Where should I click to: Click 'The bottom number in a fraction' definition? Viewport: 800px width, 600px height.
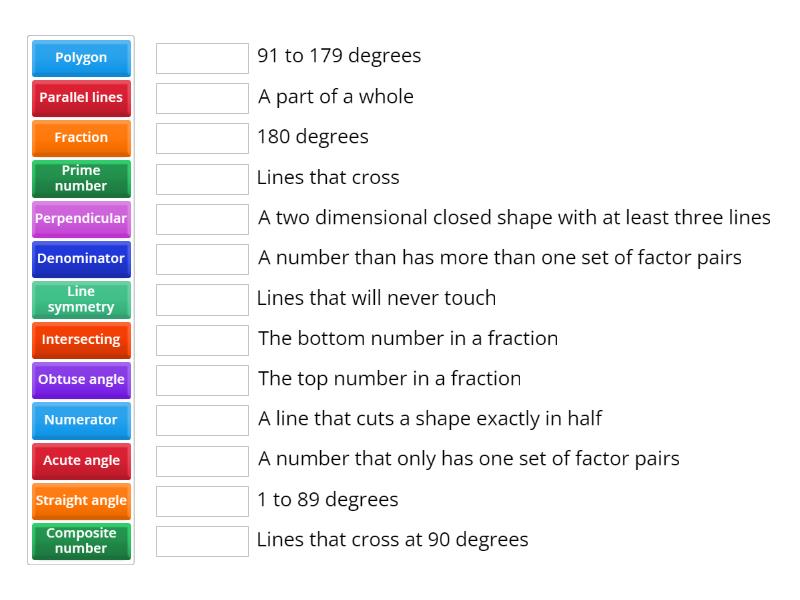click(408, 338)
